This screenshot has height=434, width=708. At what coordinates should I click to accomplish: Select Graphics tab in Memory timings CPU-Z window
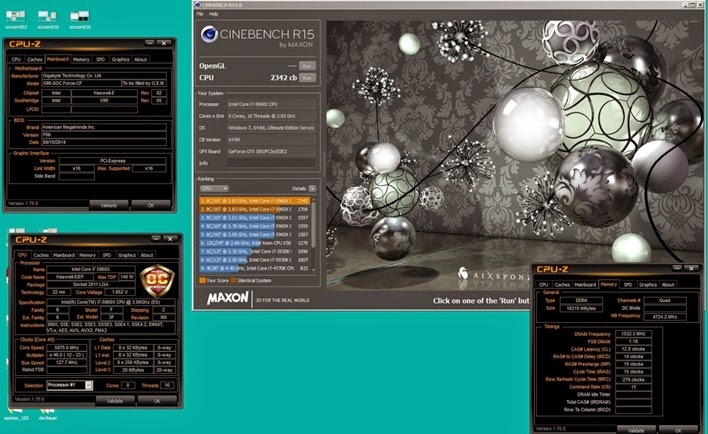coord(648,285)
